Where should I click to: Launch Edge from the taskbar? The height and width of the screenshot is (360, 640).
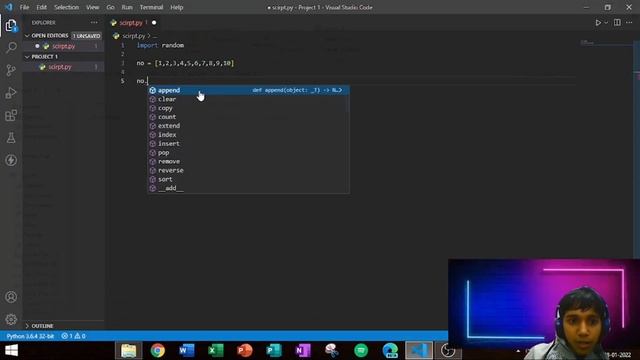pyautogui.click(x=390, y=351)
